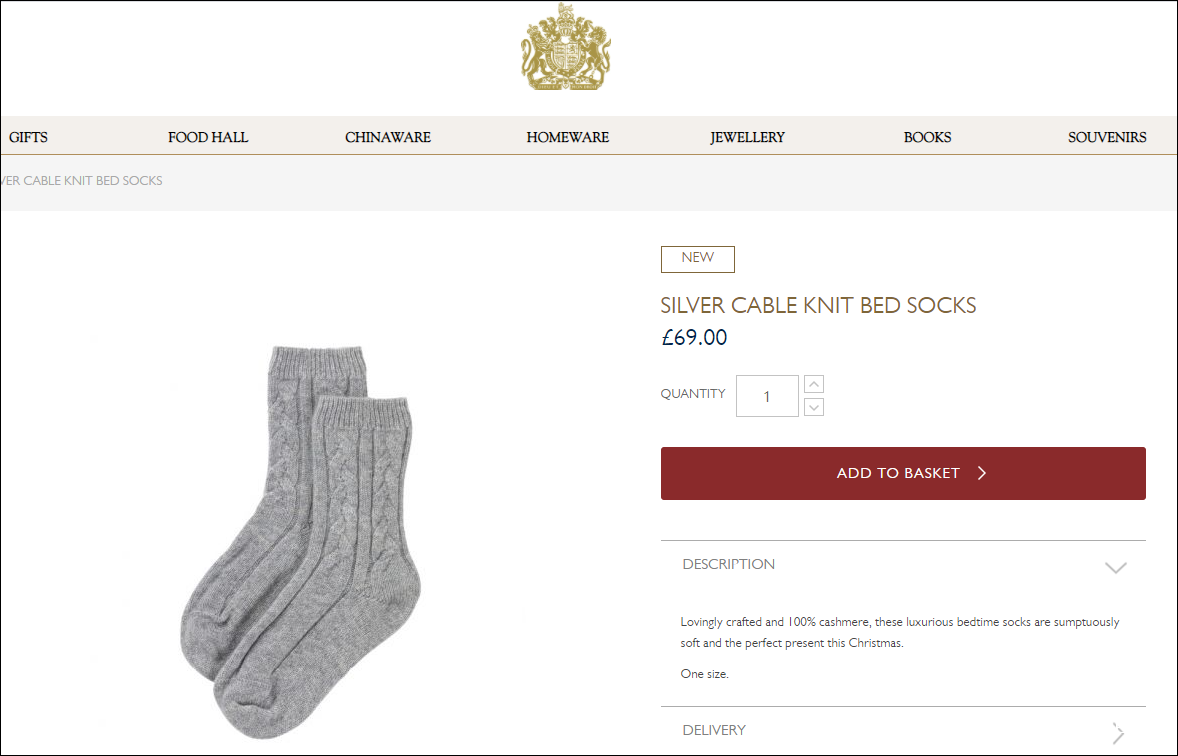Add the socks to basket

tap(903, 473)
